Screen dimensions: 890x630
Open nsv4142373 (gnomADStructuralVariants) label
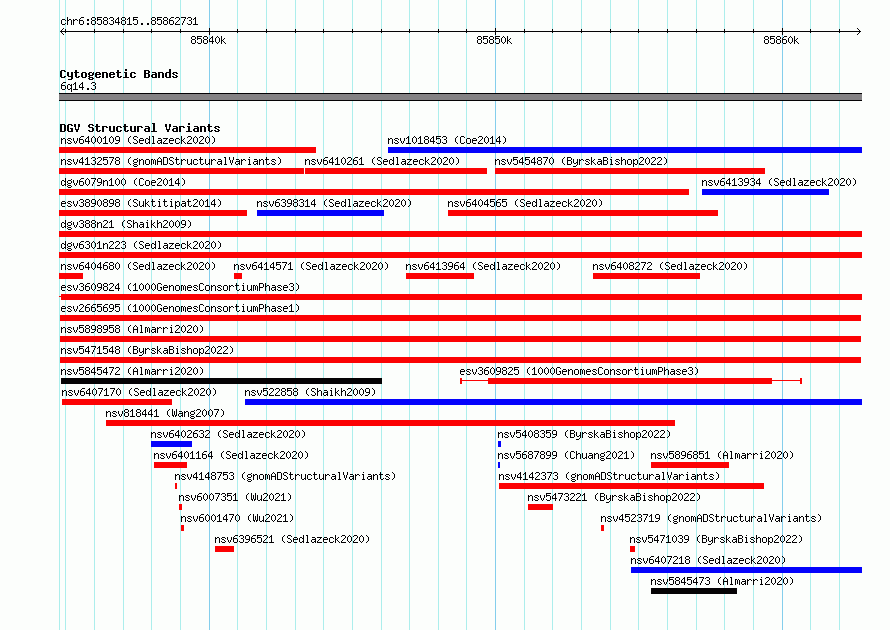(609, 476)
